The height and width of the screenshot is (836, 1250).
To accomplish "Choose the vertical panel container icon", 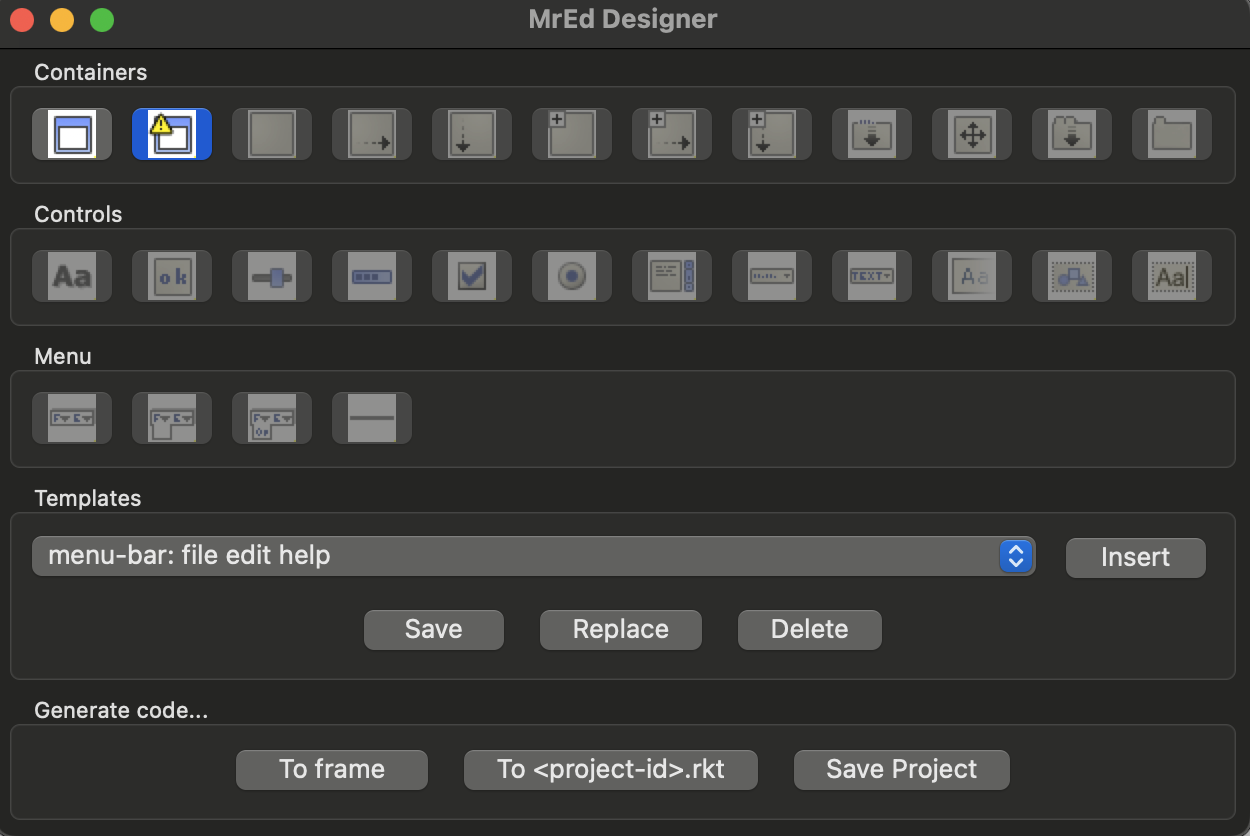I will pyautogui.click(x=472, y=134).
